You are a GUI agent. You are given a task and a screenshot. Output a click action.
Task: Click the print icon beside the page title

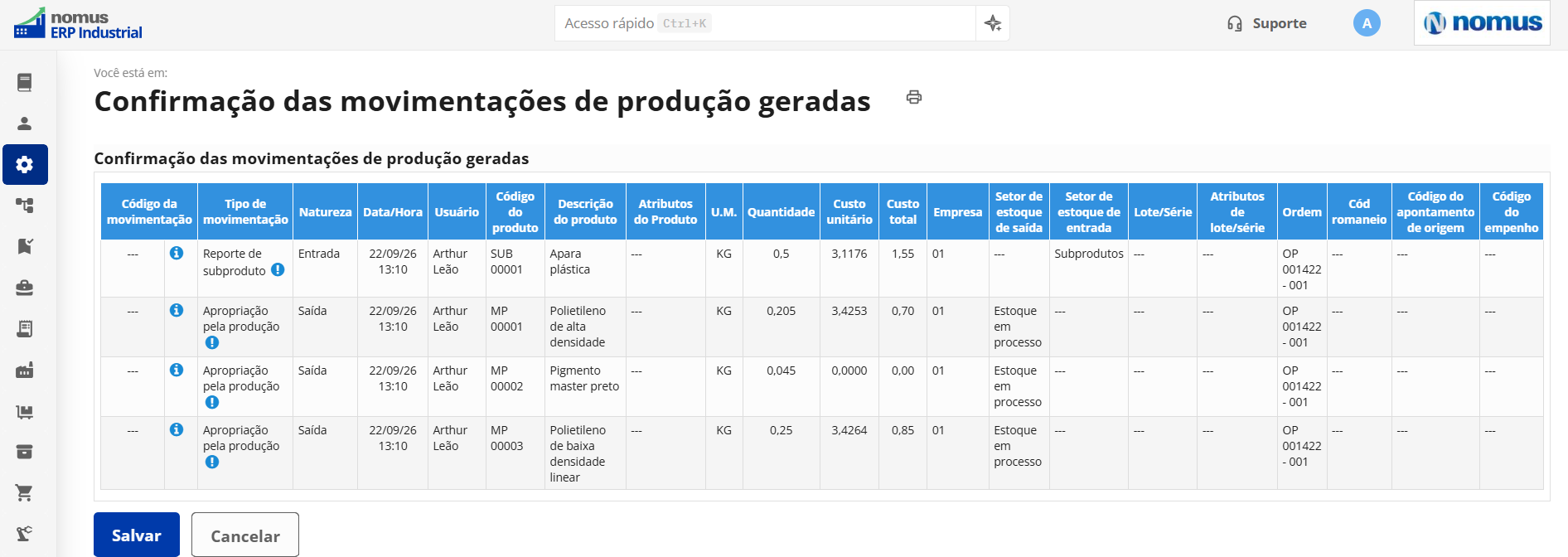(913, 97)
